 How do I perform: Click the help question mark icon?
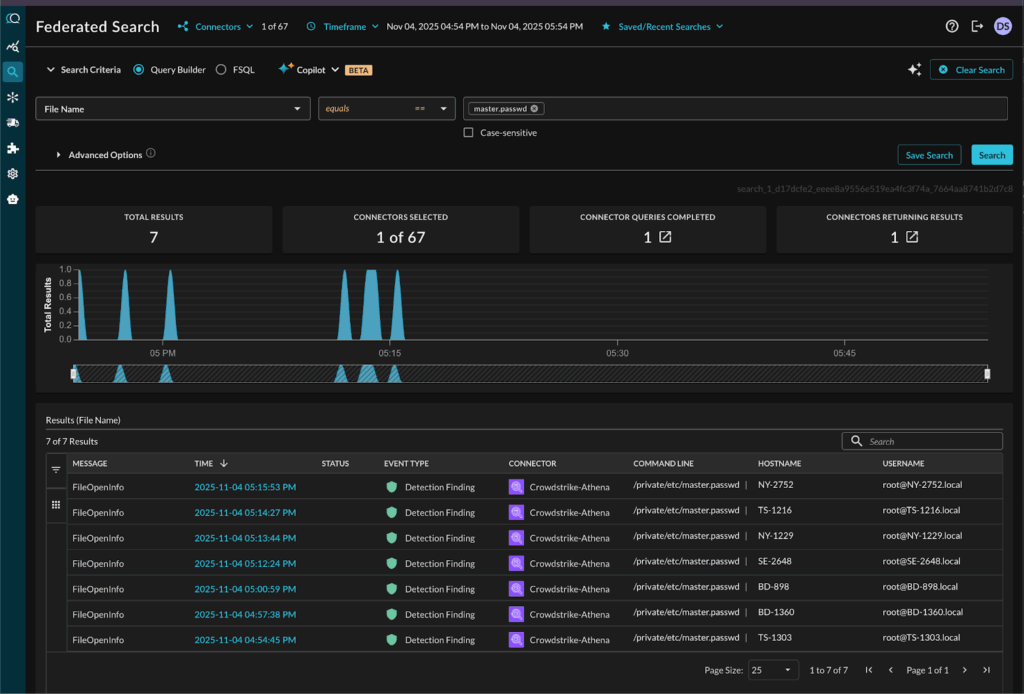coord(952,27)
